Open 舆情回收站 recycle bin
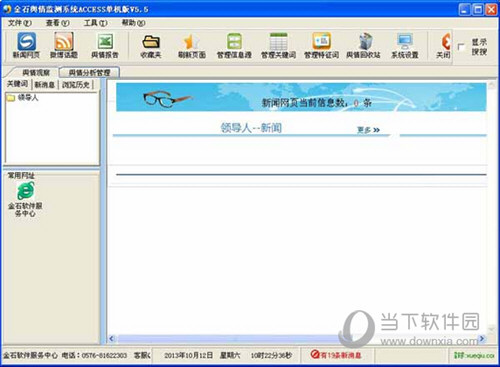The width and height of the screenshot is (500, 367). (x=363, y=45)
